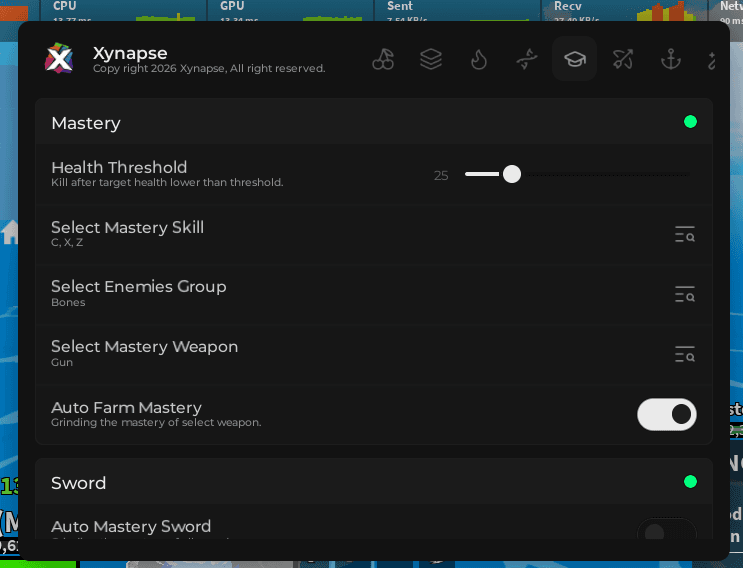Open the sparkle shuriken tab icon
Image resolution: width=743 pixels, height=568 pixels.
[527, 60]
